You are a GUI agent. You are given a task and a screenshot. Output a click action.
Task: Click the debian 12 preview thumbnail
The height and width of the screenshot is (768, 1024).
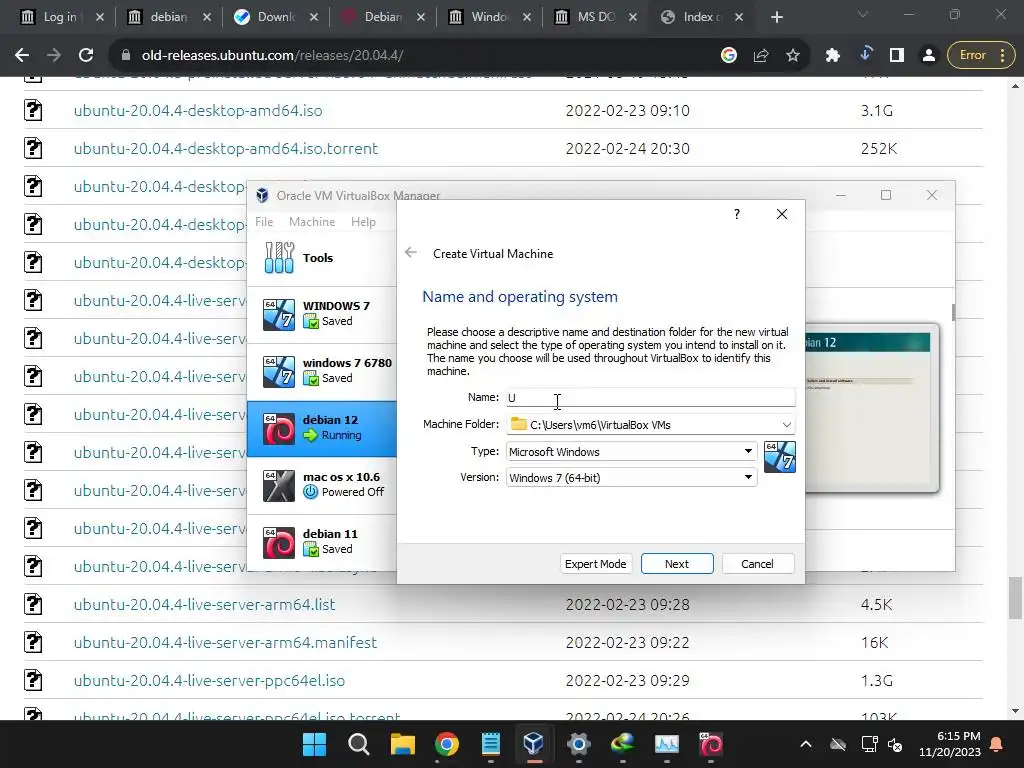872,408
